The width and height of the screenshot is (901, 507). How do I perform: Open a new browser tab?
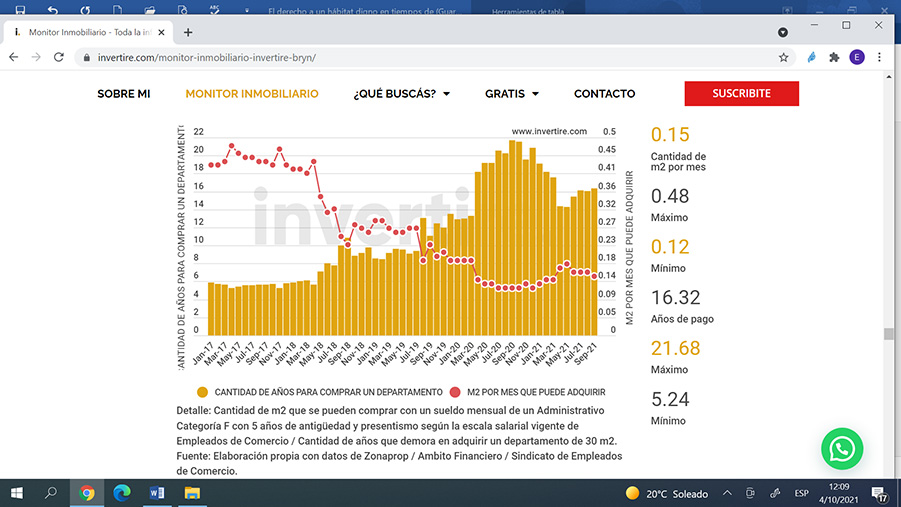[x=188, y=32]
